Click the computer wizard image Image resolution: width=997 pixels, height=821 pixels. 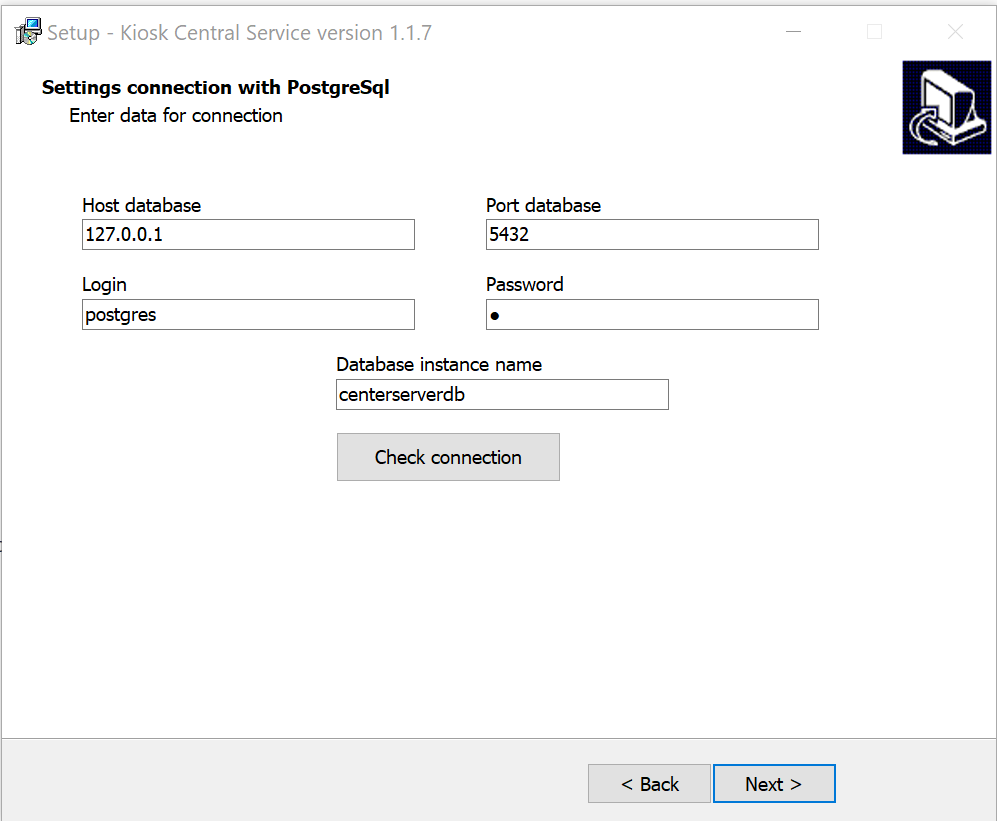[x=946, y=107]
